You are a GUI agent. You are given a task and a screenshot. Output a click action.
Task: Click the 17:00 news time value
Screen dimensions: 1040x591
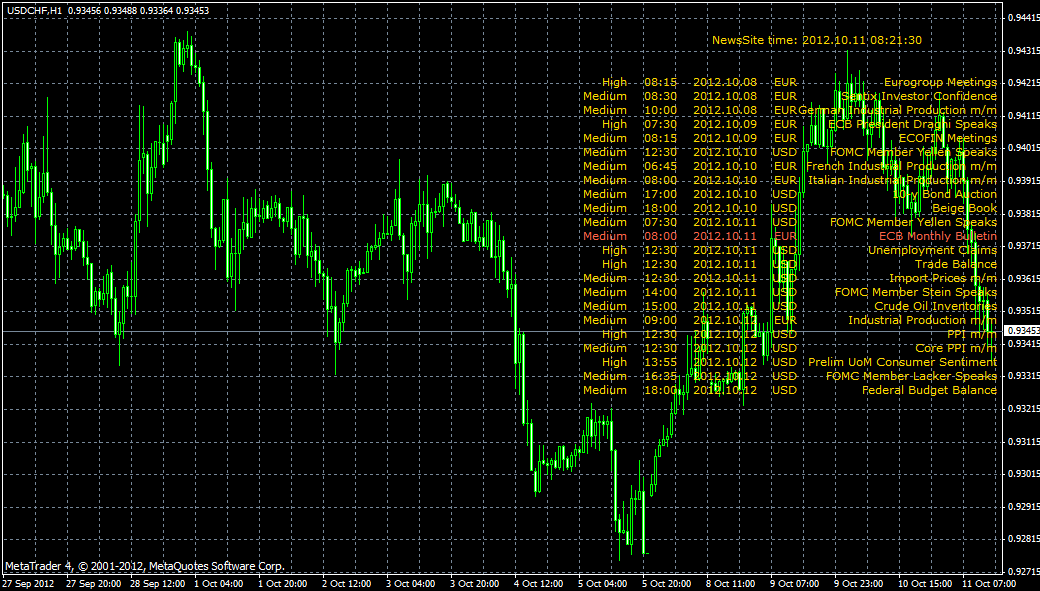661,194
